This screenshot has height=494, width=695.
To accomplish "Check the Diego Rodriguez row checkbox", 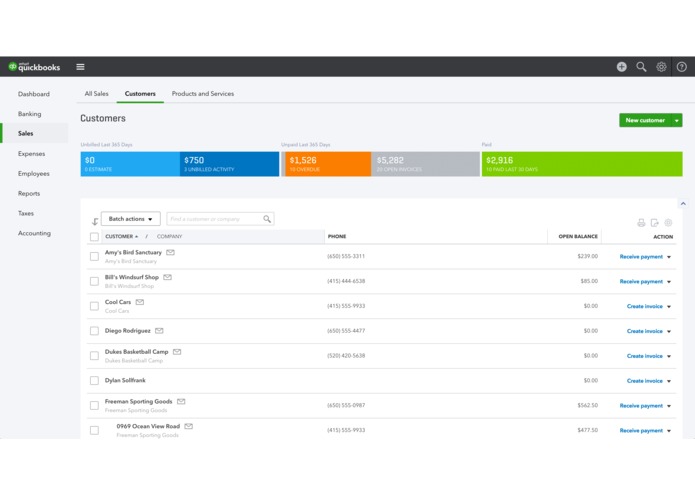I will (x=94, y=331).
